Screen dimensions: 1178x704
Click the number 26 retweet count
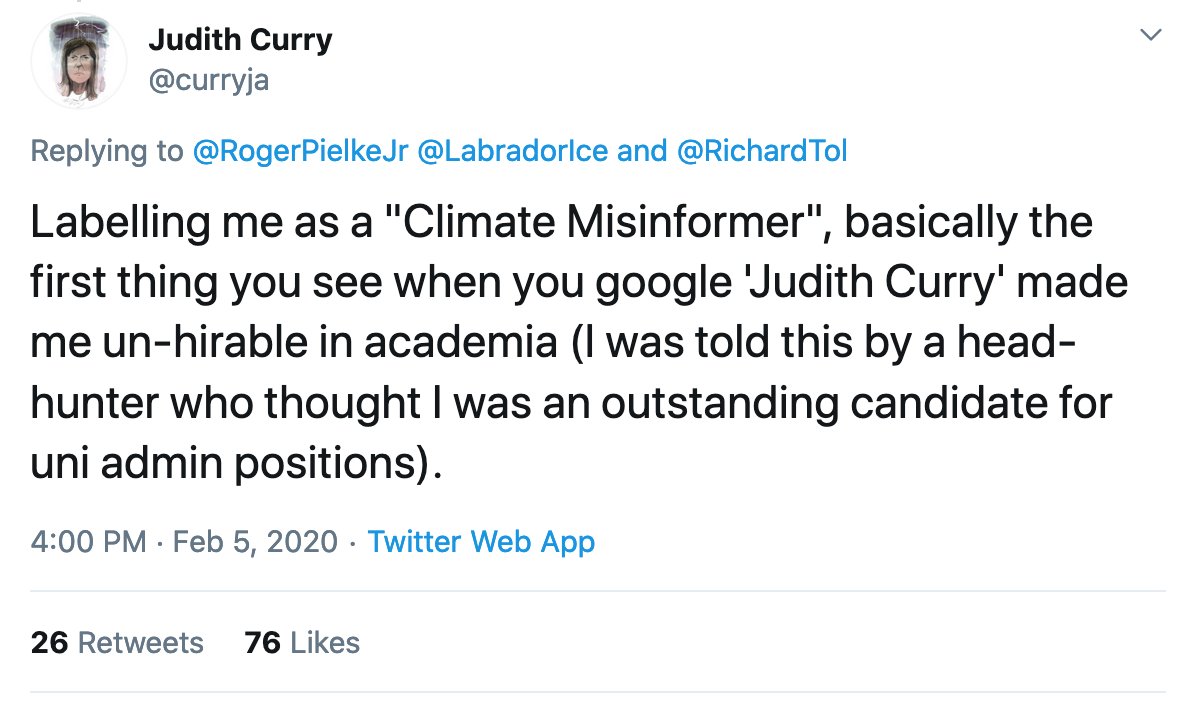[49, 642]
